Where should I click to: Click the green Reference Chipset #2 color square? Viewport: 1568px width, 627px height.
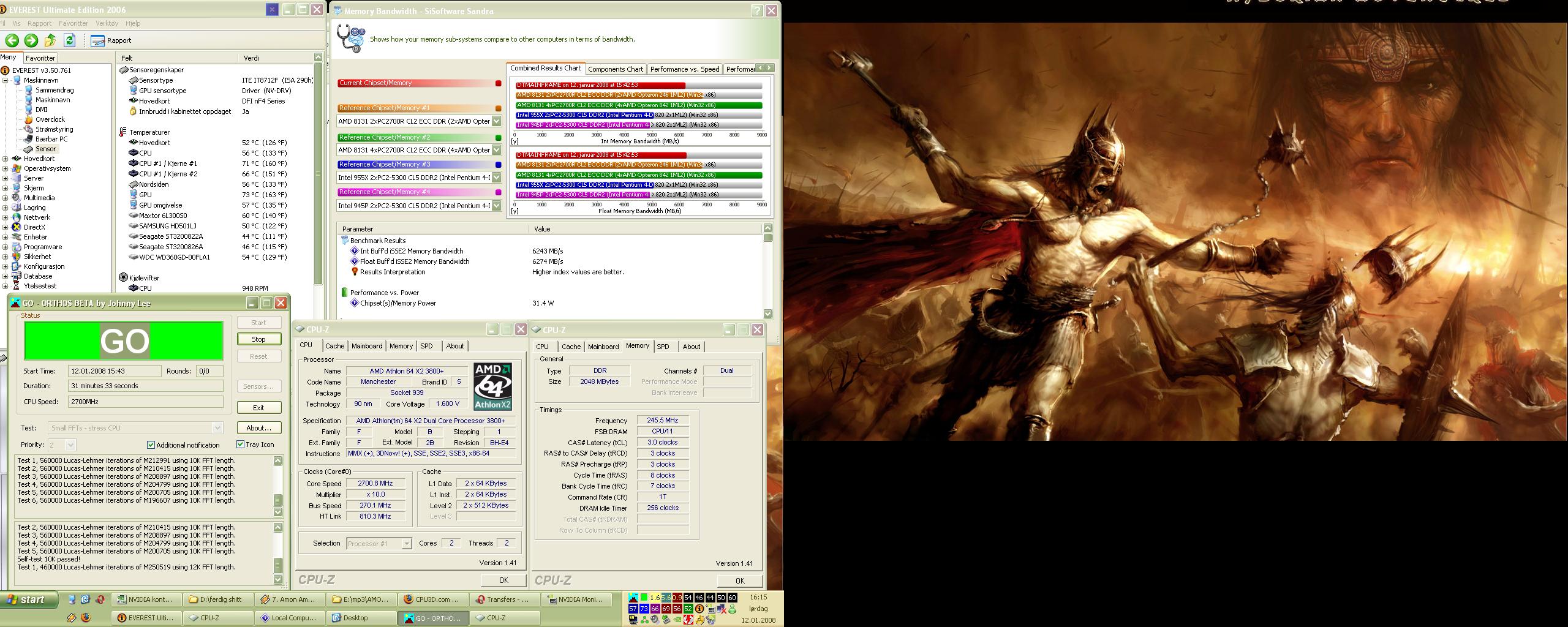tap(498, 138)
